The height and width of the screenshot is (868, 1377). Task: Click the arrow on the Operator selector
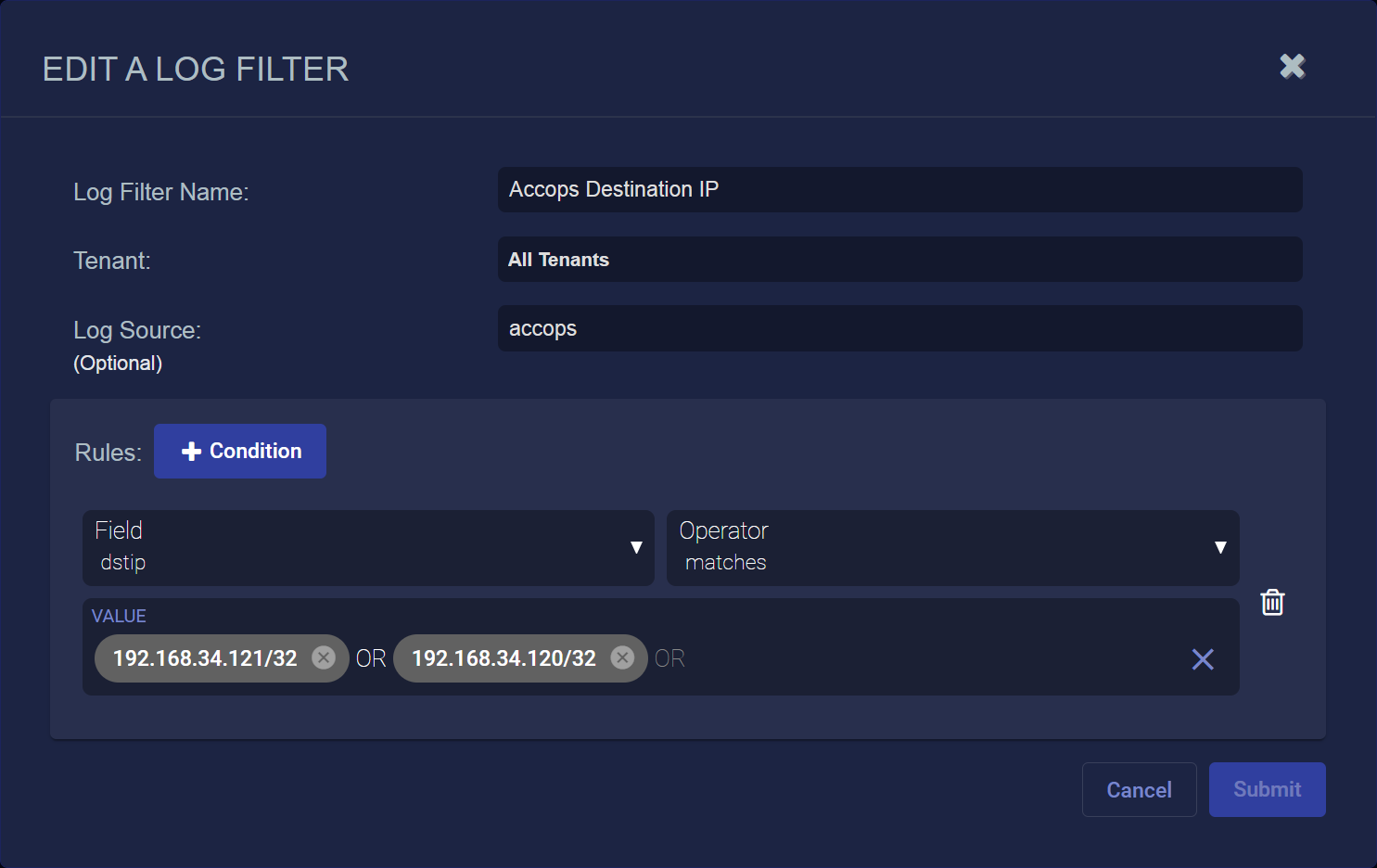click(1220, 548)
